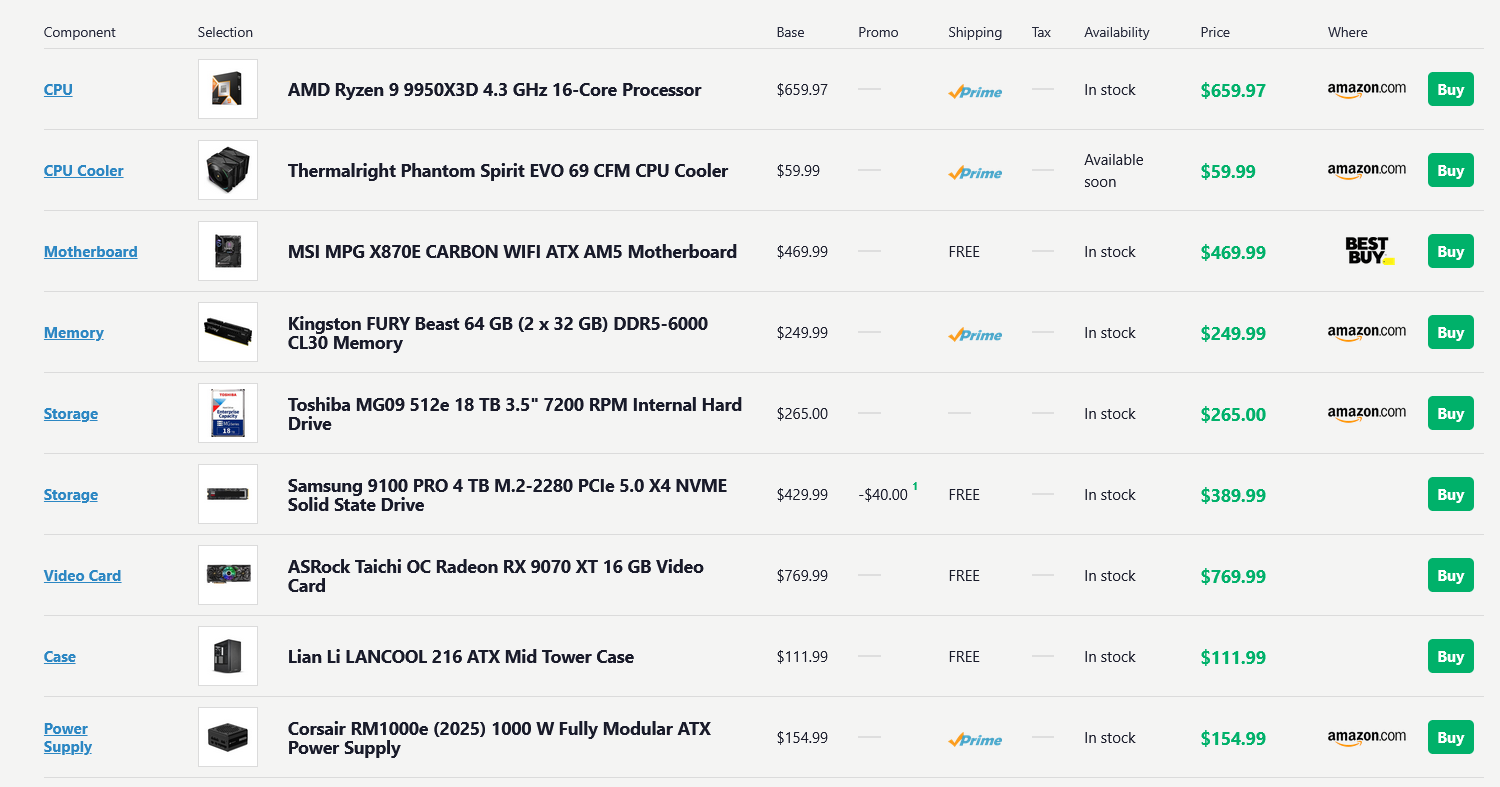Click the Promo column header
The height and width of the screenshot is (787, 1500).
(x=878, y=32)
